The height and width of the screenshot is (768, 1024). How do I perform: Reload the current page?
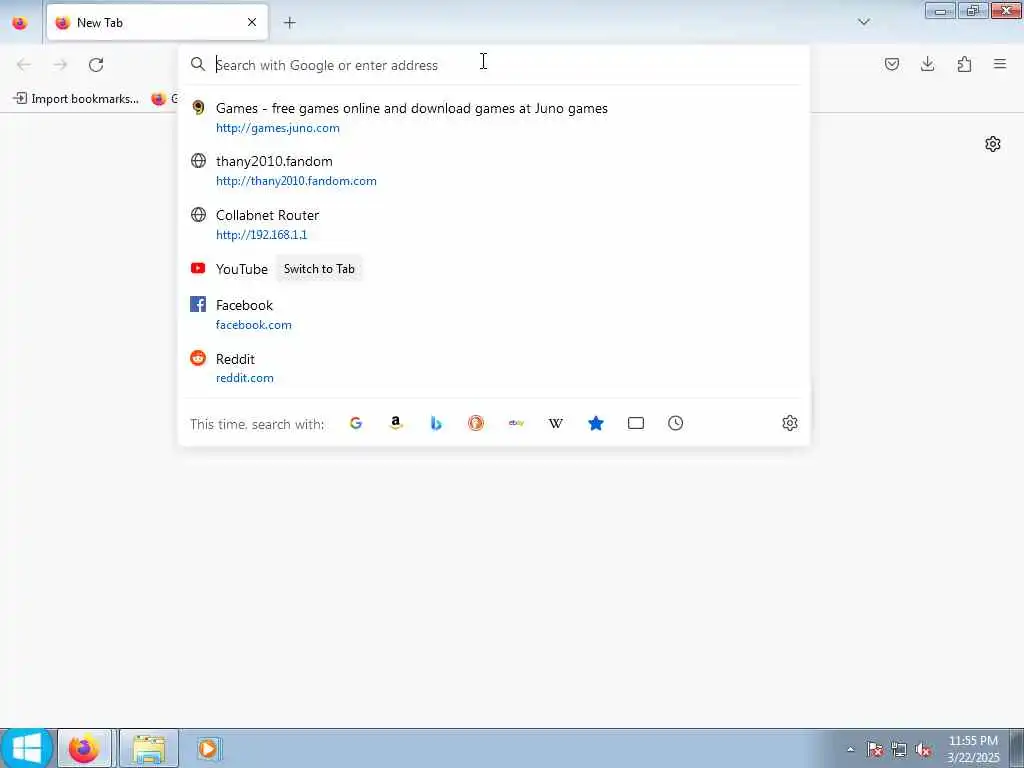tap(96, 65)
